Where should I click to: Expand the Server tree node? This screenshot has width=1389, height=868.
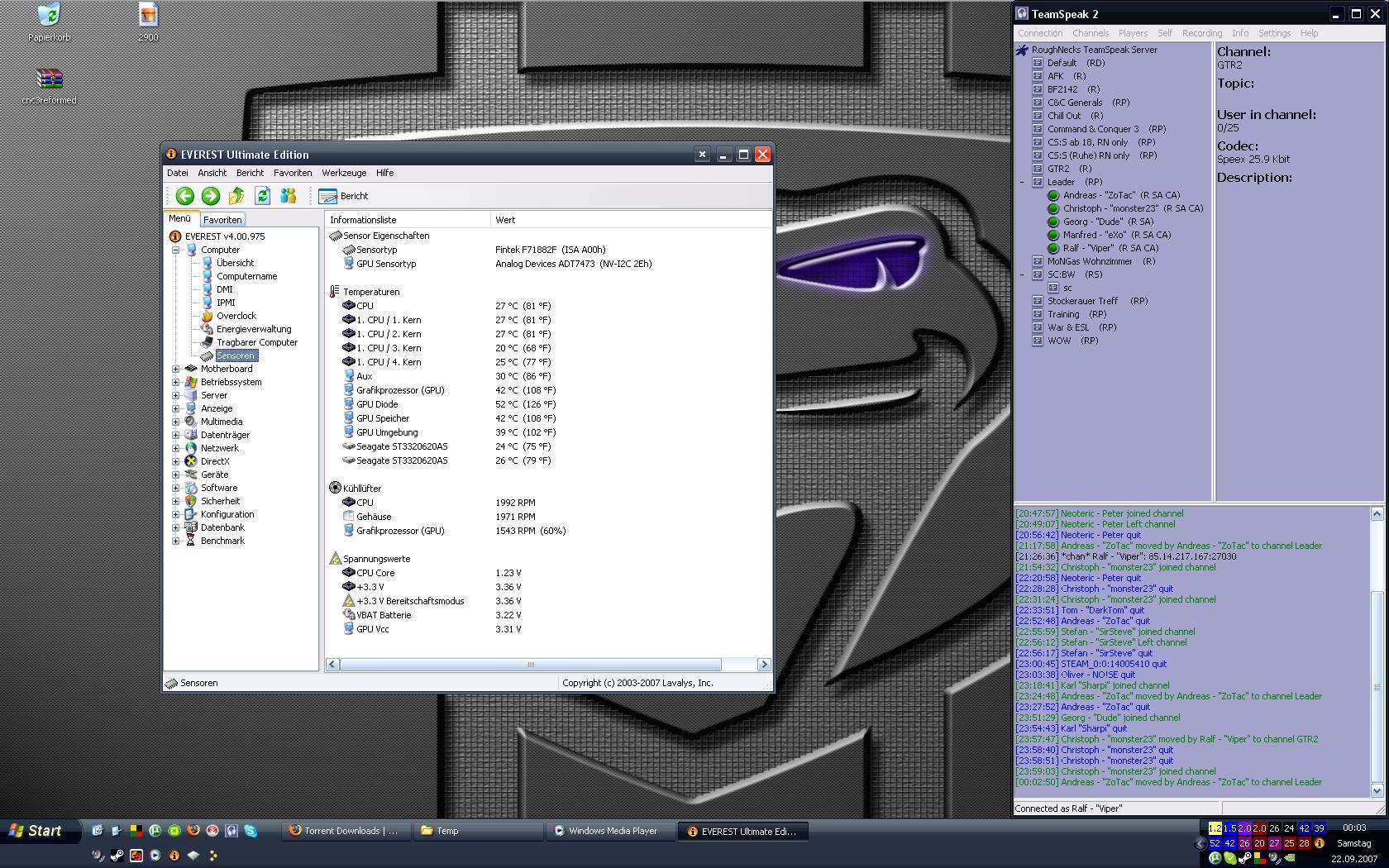click(175, 395)
